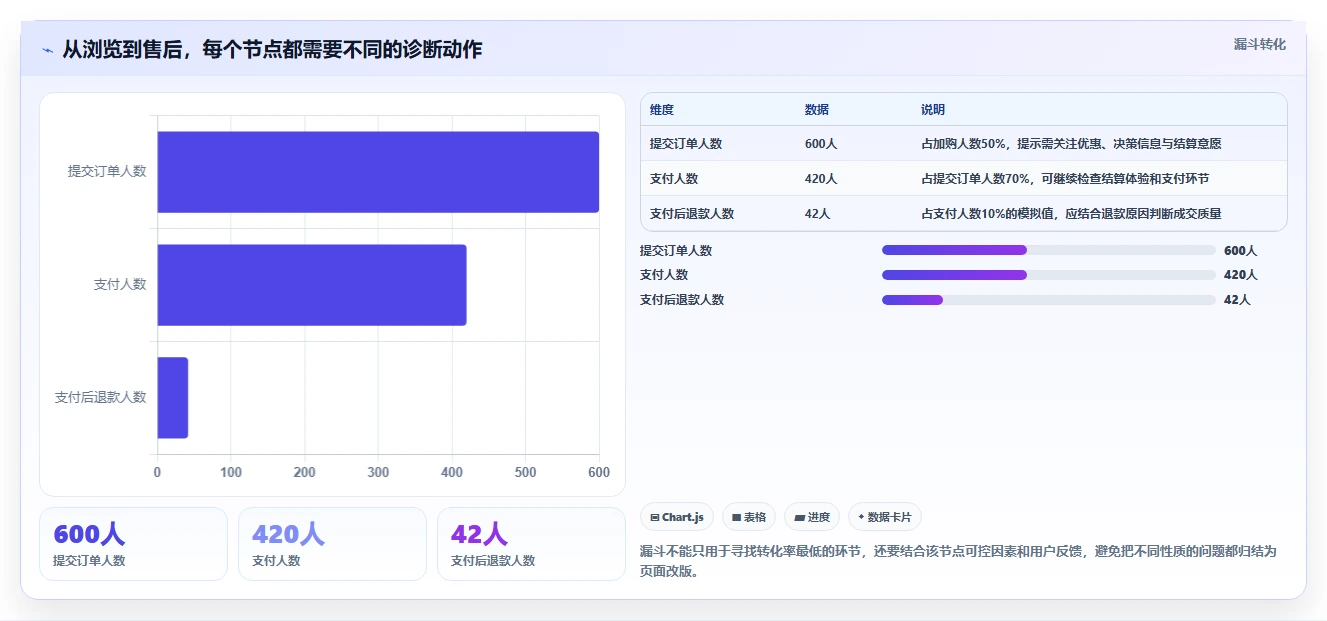Click the 200 tick on the chart x-axis
Viewport: 1327px width, 621px height.
tap(304, 473)
